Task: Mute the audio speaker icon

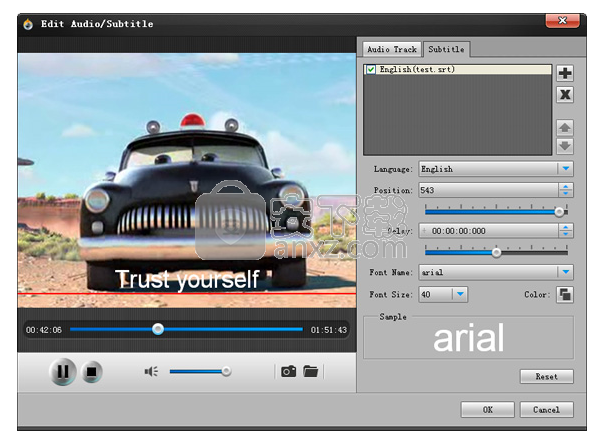Action: 151,371
